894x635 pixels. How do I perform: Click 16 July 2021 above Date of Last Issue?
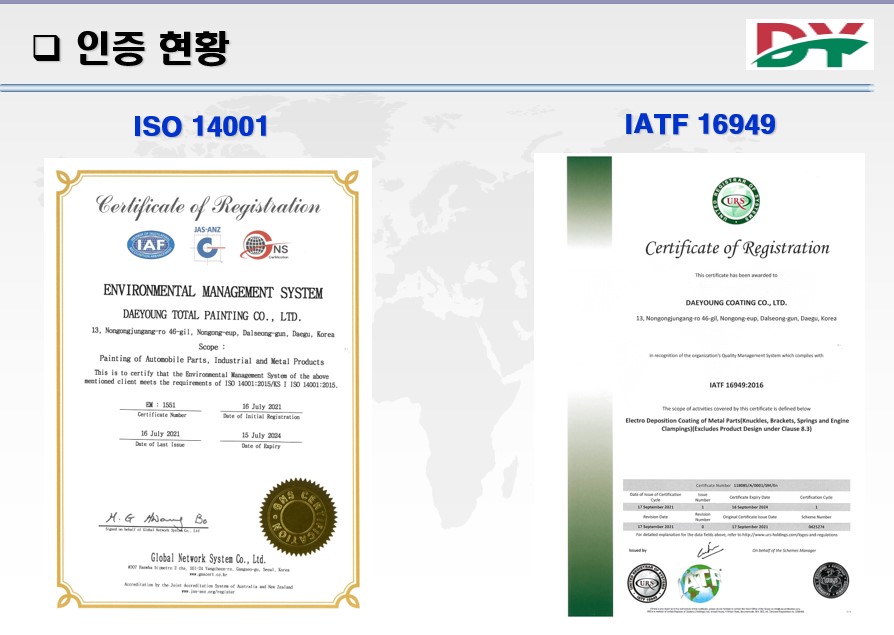click(x=160, y=434)
